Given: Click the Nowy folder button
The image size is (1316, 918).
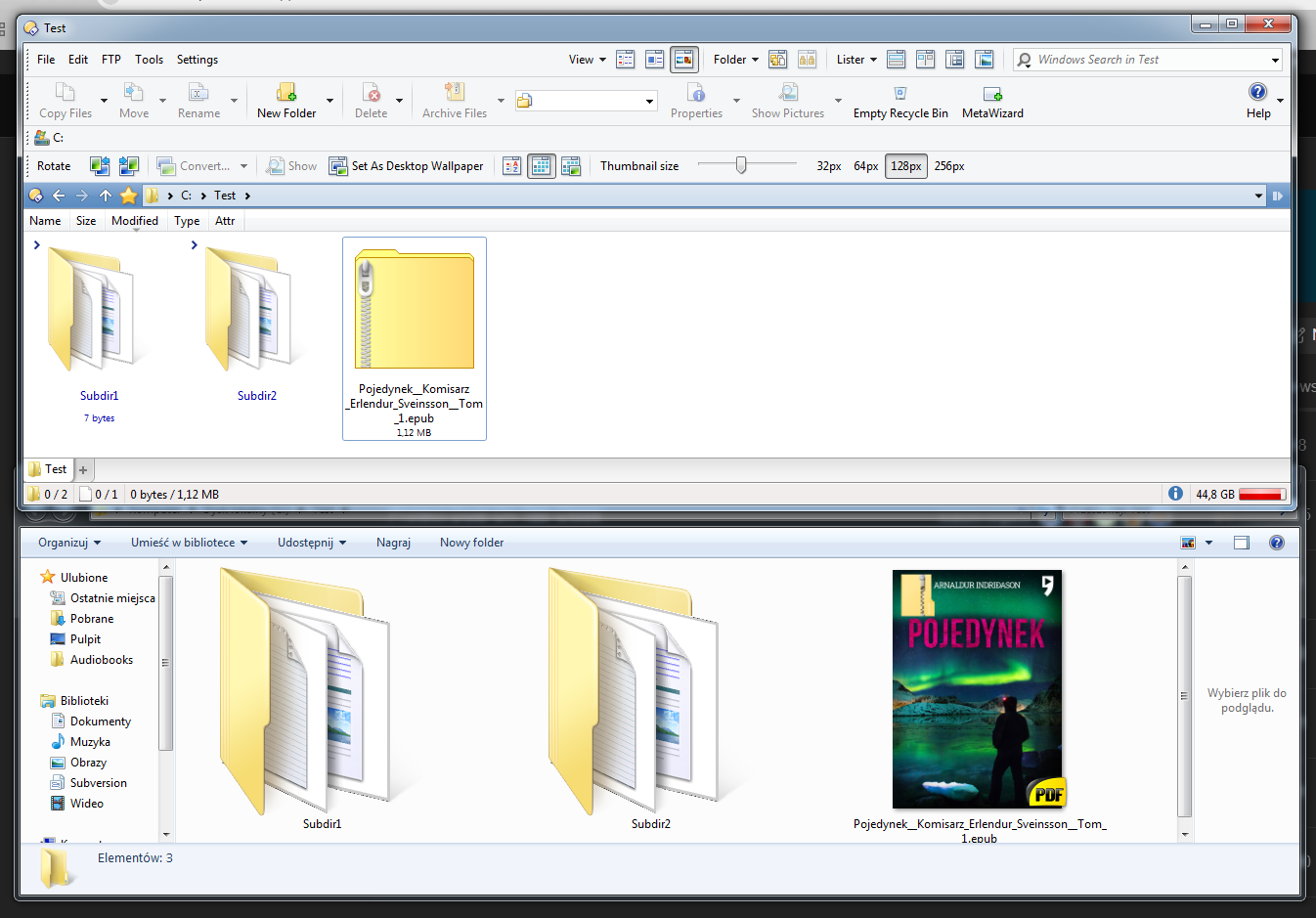Looking at the screenshot, I should (x=471, y=543).
